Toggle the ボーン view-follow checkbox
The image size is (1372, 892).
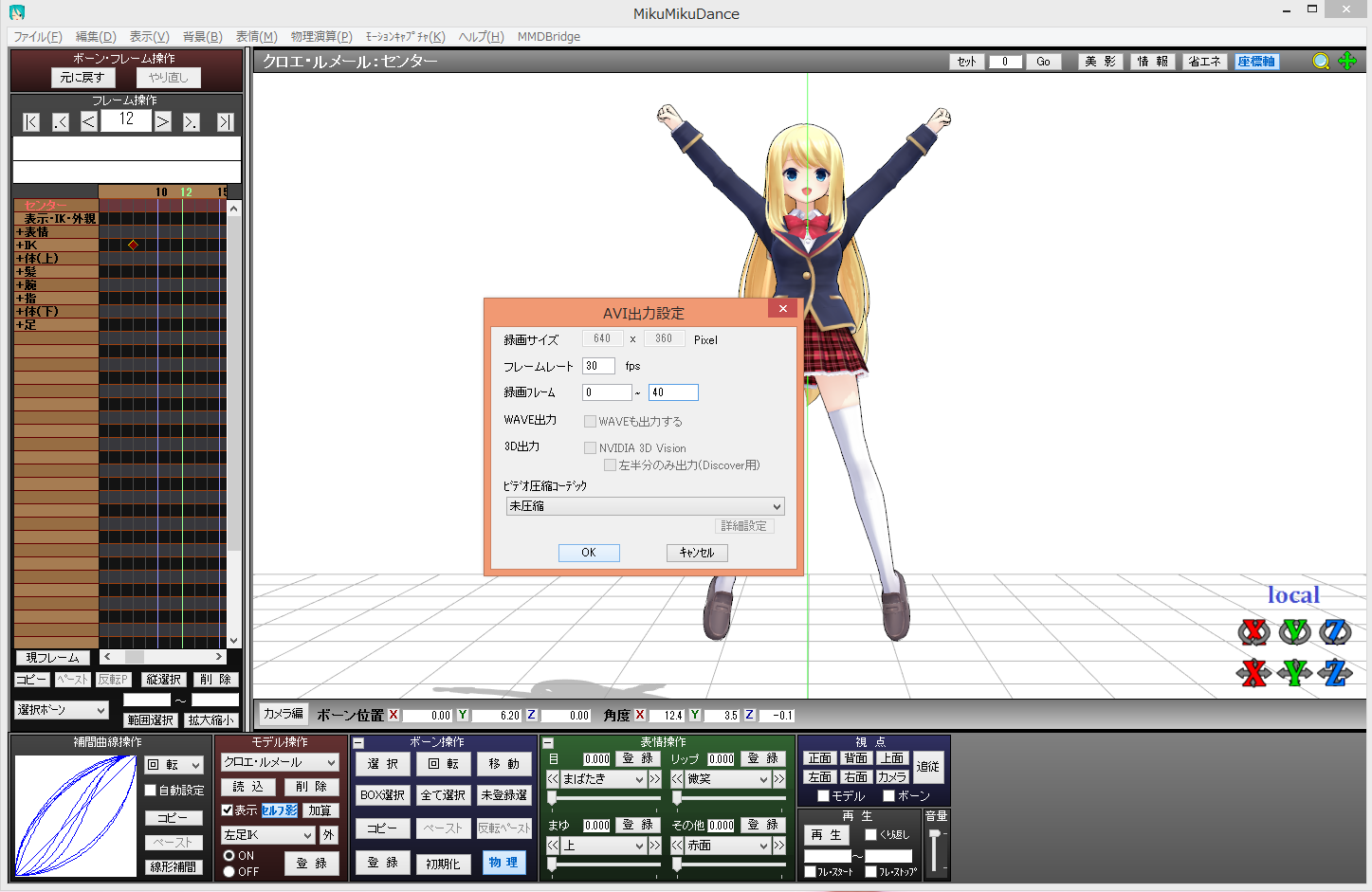tap(888, 796)
